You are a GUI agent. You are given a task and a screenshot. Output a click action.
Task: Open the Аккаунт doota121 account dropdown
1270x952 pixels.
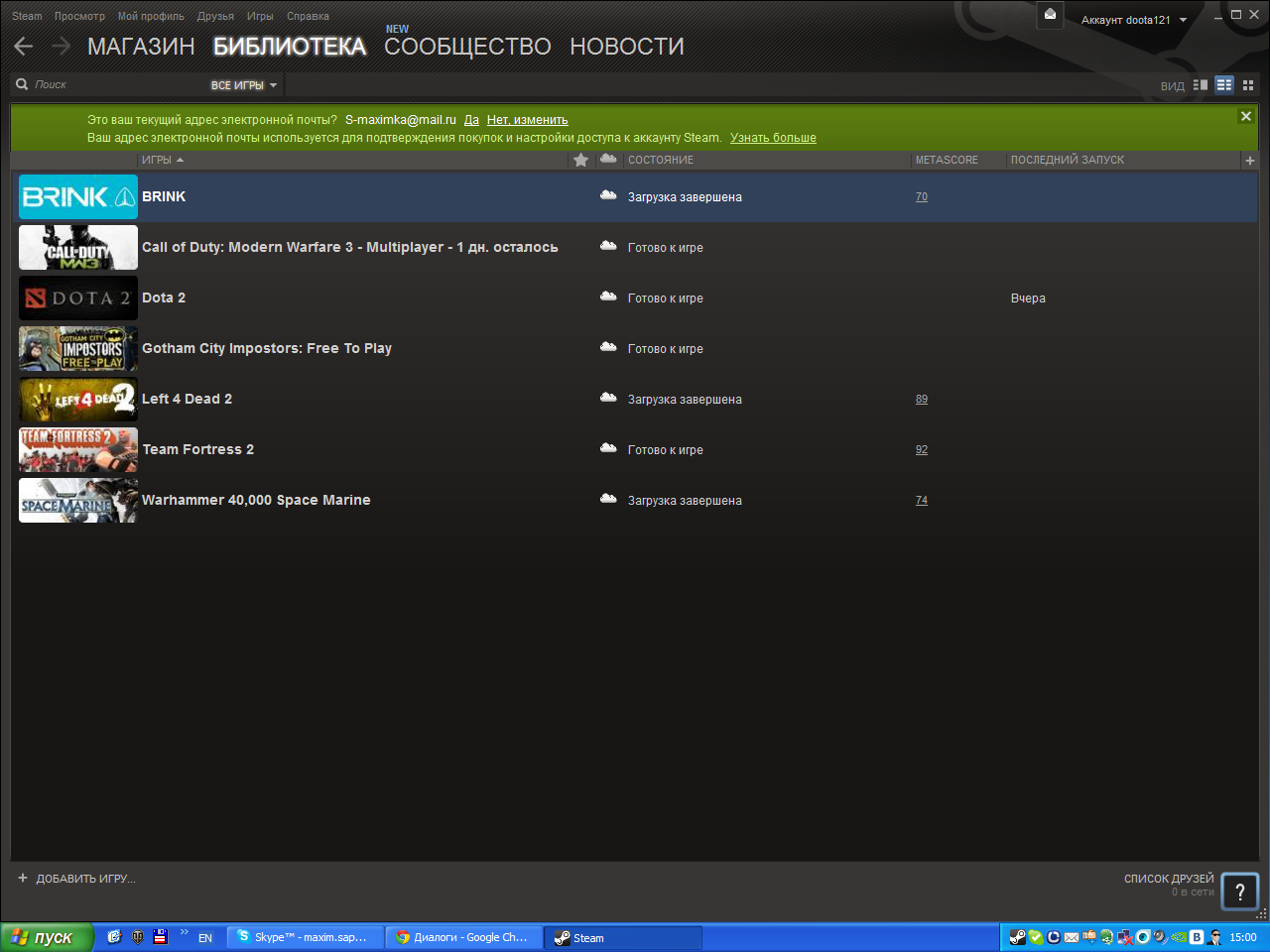1133,20
